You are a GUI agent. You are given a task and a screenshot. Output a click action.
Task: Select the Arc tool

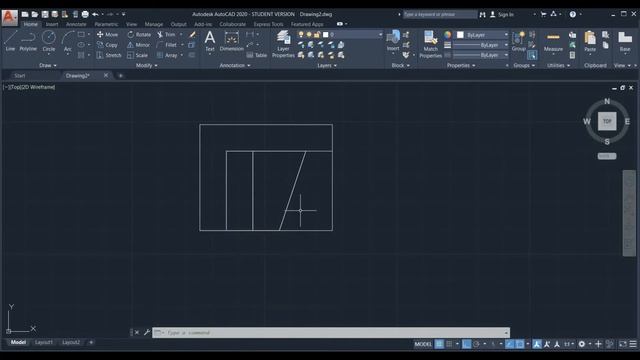[68, 41]
